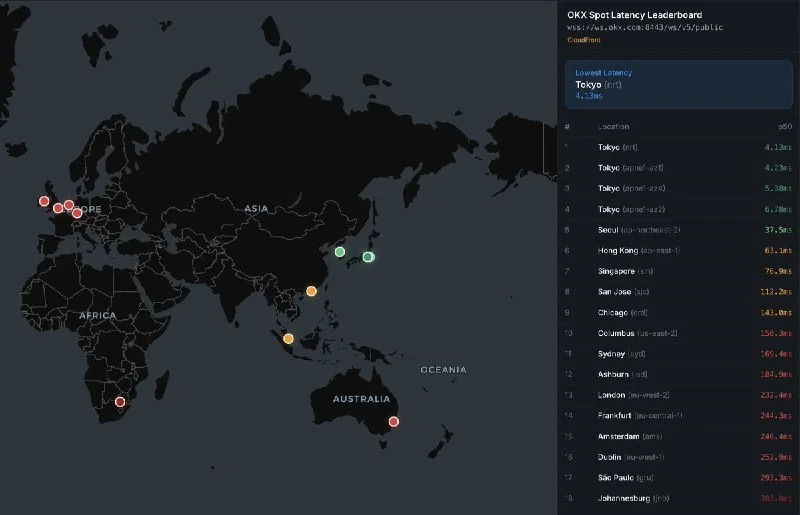The height and width of the screenshot is (515, 800).
Task: Click the OCEANIA label on the map
Action: (443, 370)
